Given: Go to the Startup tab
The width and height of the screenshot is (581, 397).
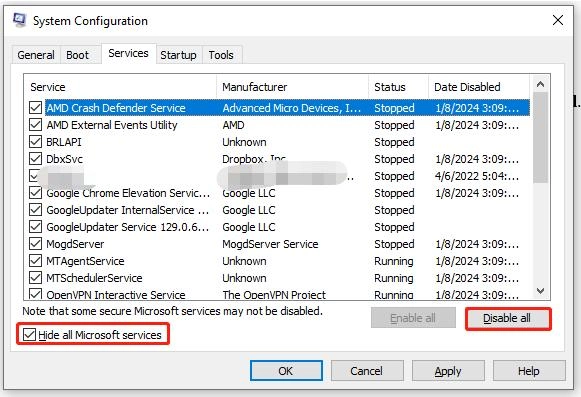Looking at the screenshot, I should coord(178,55).
